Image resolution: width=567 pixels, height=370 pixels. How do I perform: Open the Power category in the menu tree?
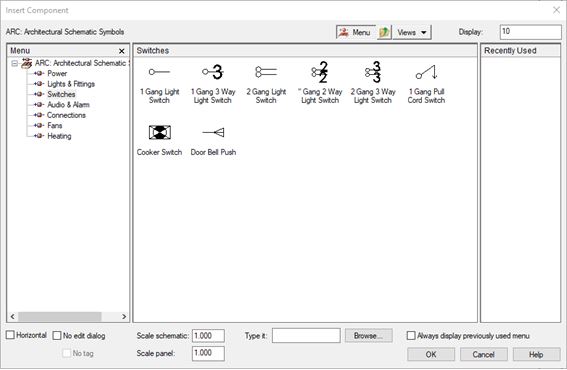click(57, 73)
